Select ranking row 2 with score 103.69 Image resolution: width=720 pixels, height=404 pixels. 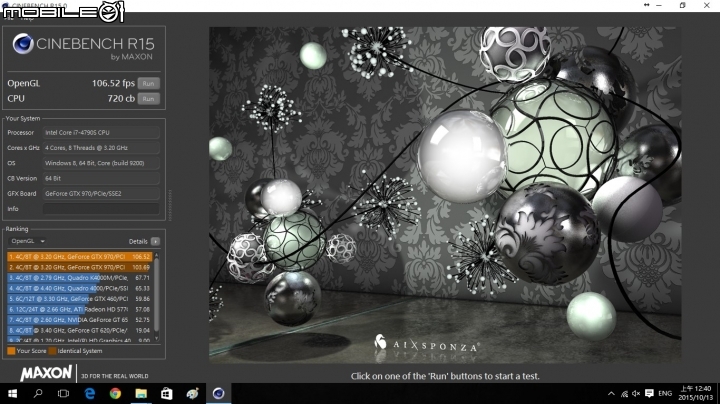(80, 267)
